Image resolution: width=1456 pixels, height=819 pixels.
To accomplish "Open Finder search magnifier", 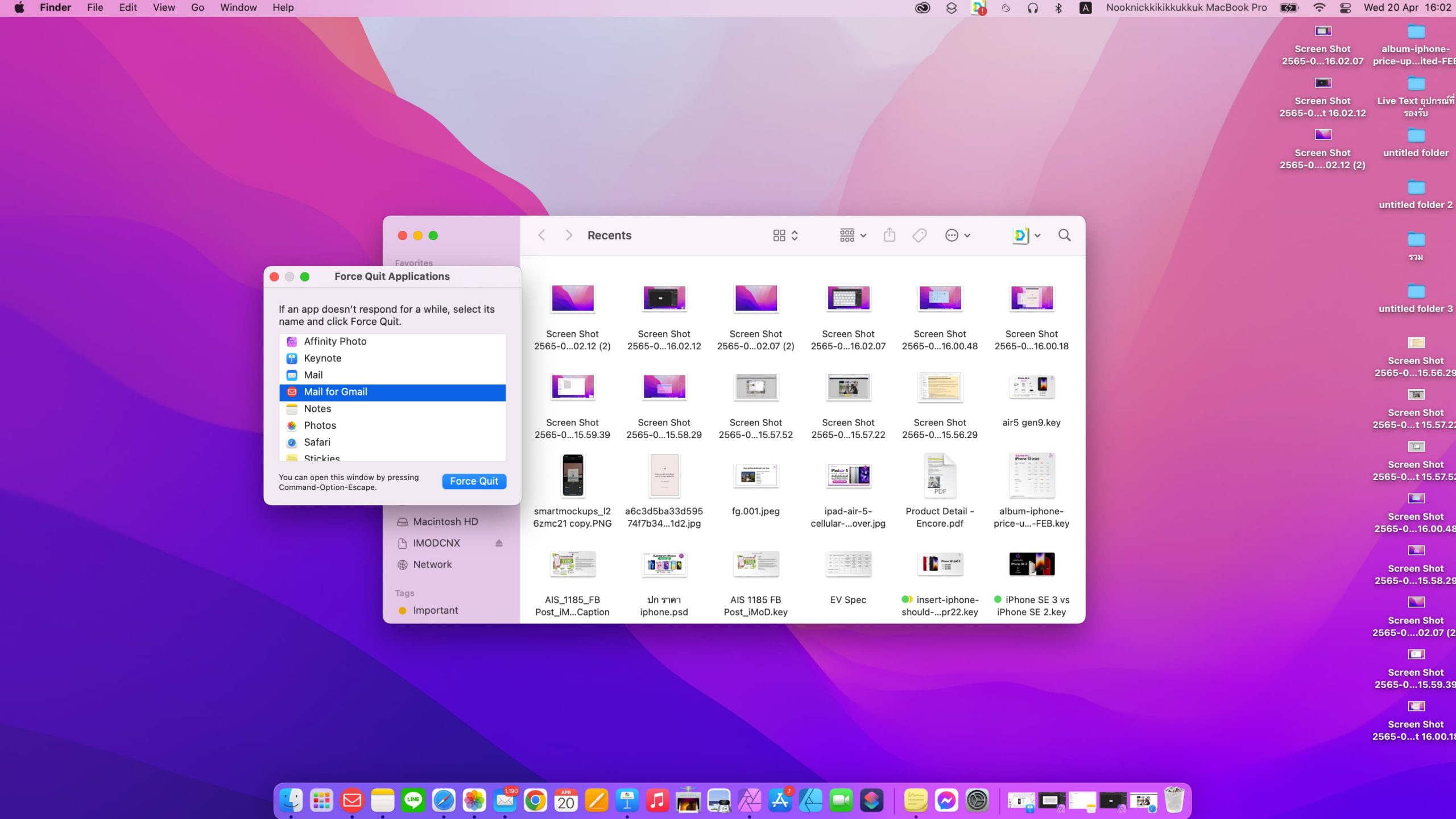I will pos(1064,235).
